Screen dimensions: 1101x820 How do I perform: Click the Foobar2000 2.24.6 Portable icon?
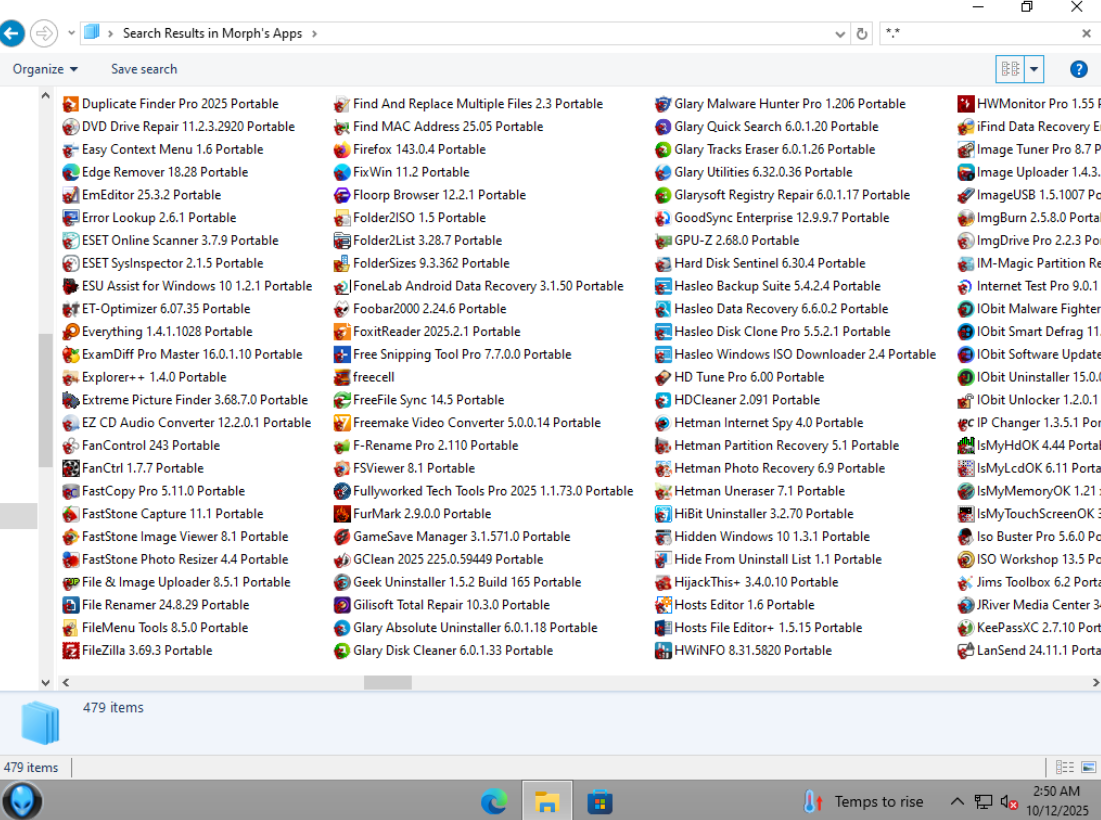pyautogui.click(x=342, y=309)
